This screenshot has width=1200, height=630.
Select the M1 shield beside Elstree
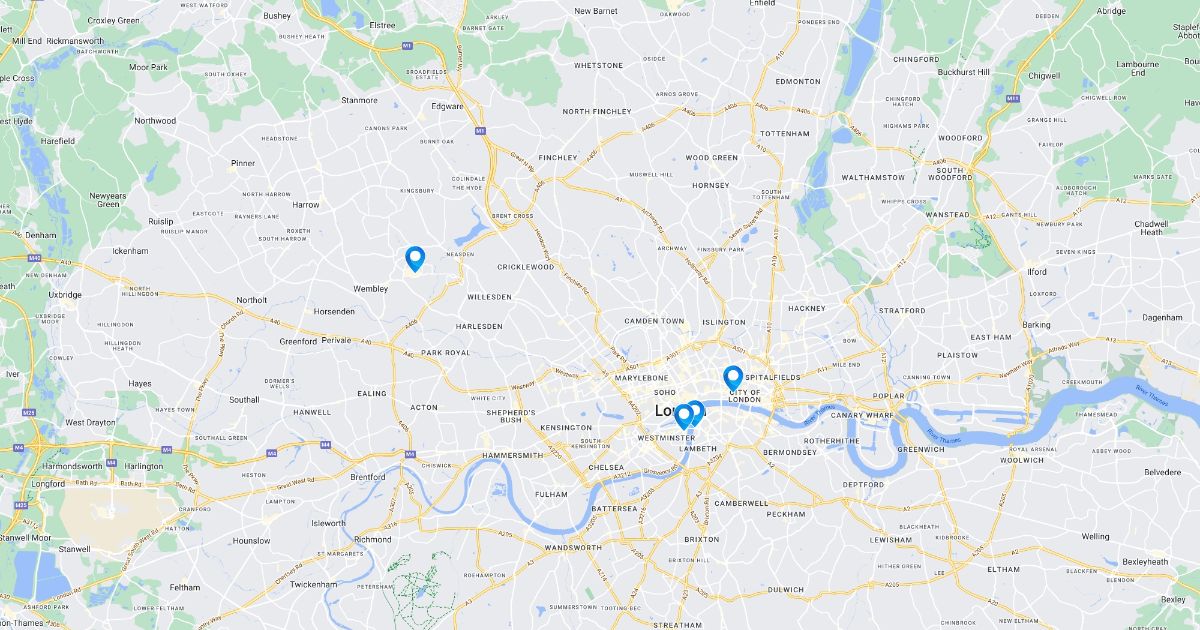coord(408,45)
